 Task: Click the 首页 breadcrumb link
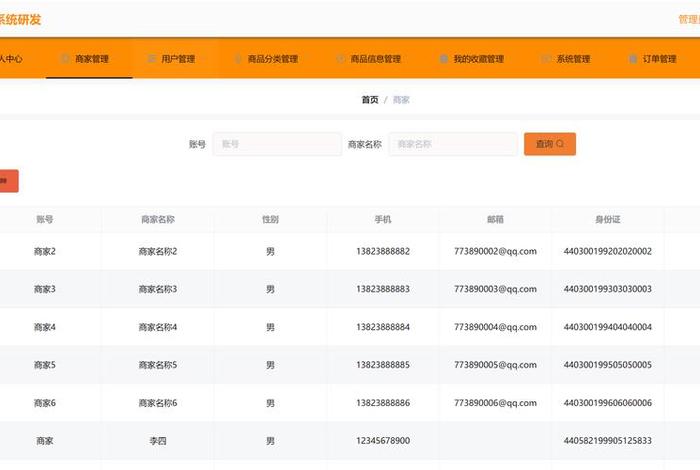point(370,100)
